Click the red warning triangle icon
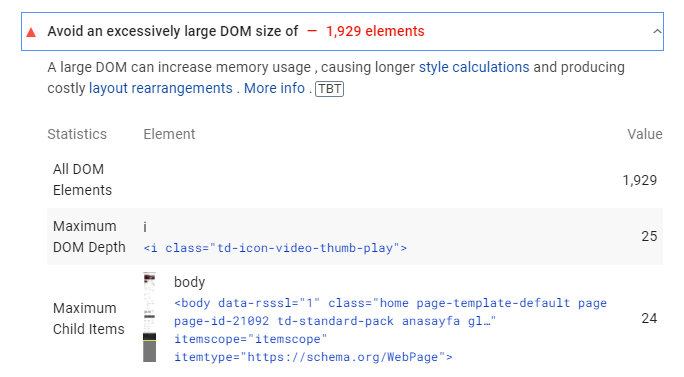684x377 pixels. pos(31,32)
